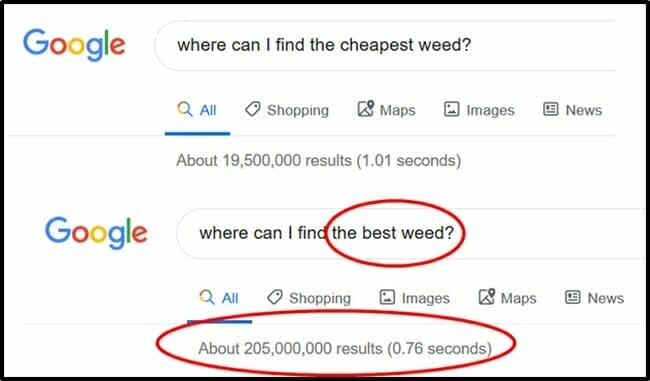Click the News newspaper icon in the lower search

pos(572,297)
